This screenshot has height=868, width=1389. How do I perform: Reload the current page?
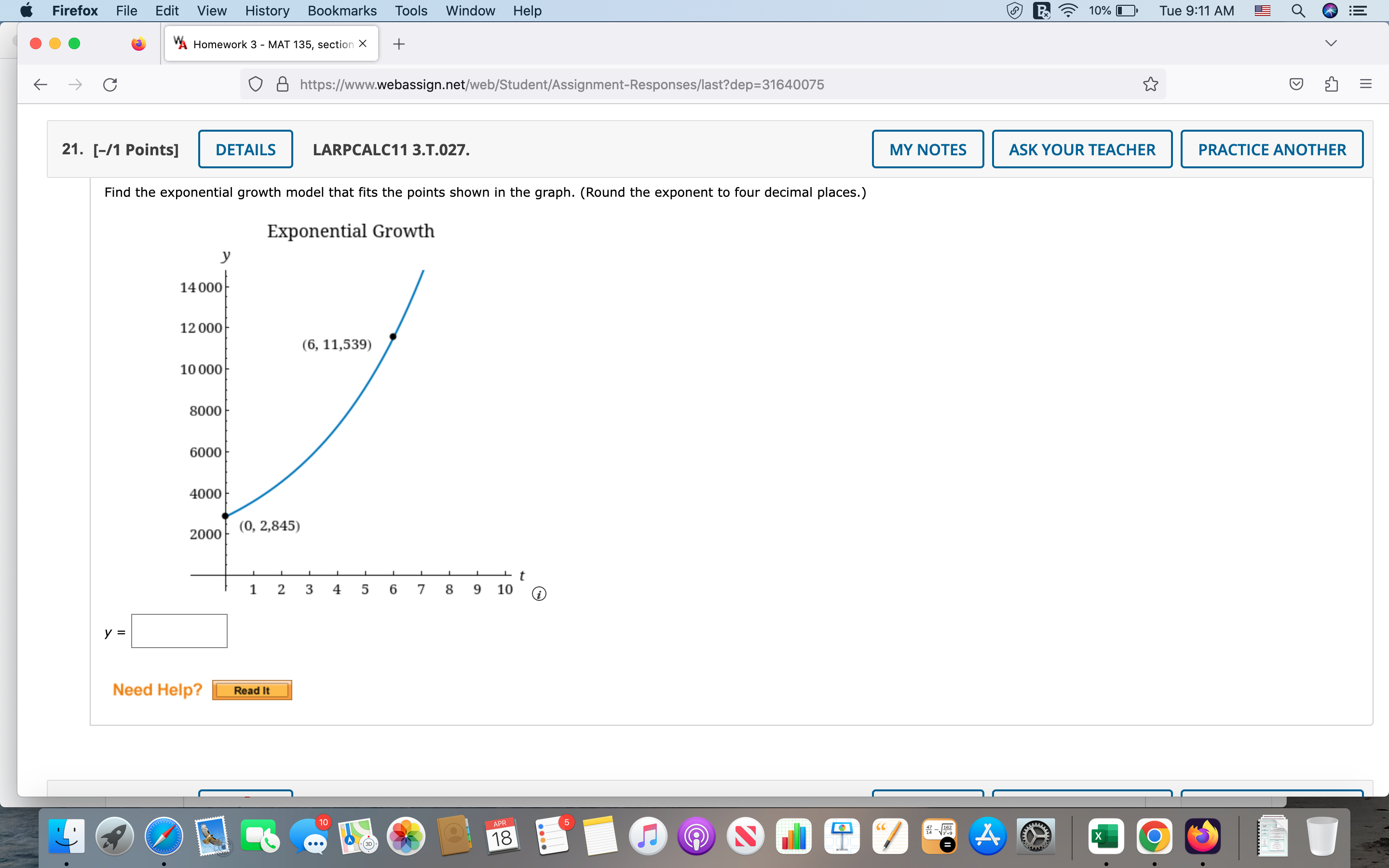point(109,84)
